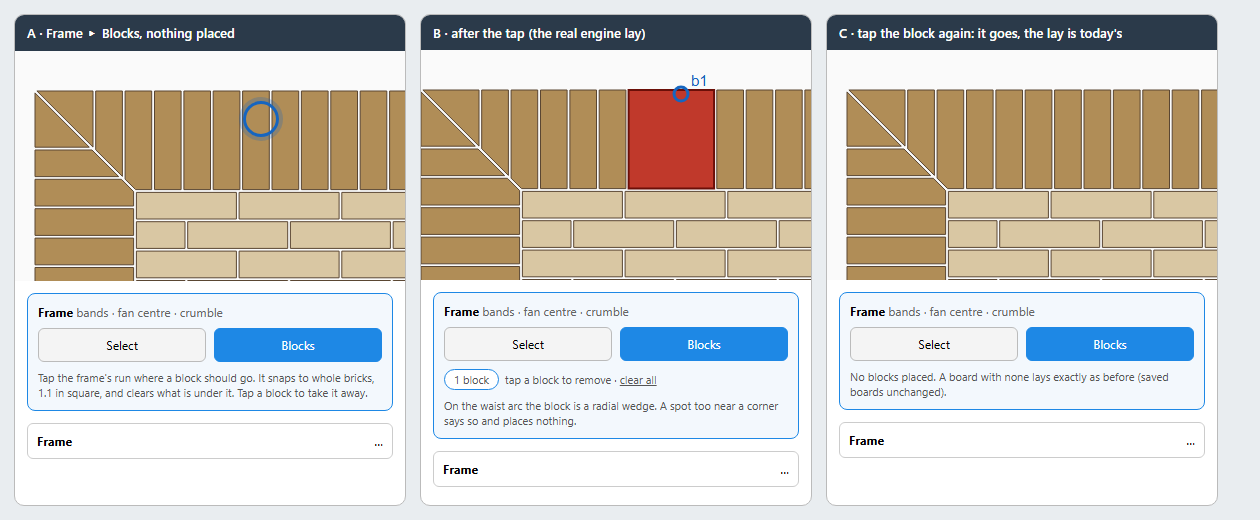This screenshot has width=1260, height=520.
Task: Click Blocks button in panel C
Action: [1110, 344]
